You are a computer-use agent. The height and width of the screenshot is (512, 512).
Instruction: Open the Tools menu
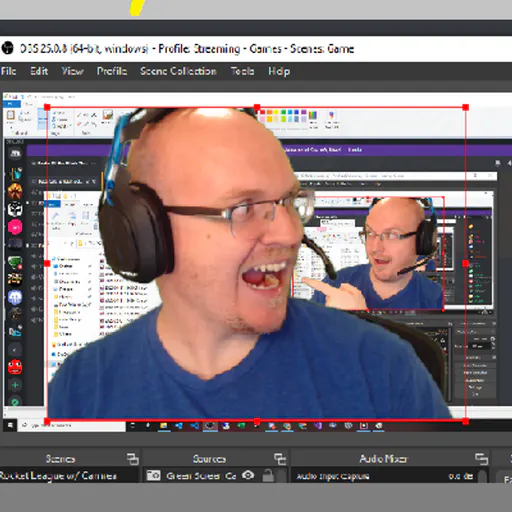pos(242,71)
